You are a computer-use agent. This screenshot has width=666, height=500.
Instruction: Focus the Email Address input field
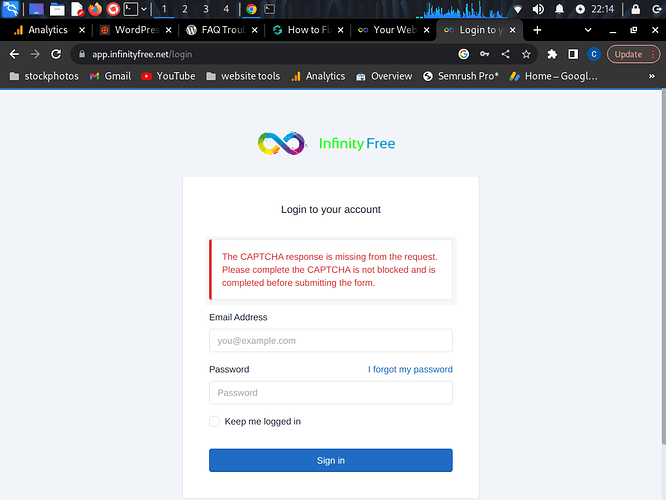[330, 341]
